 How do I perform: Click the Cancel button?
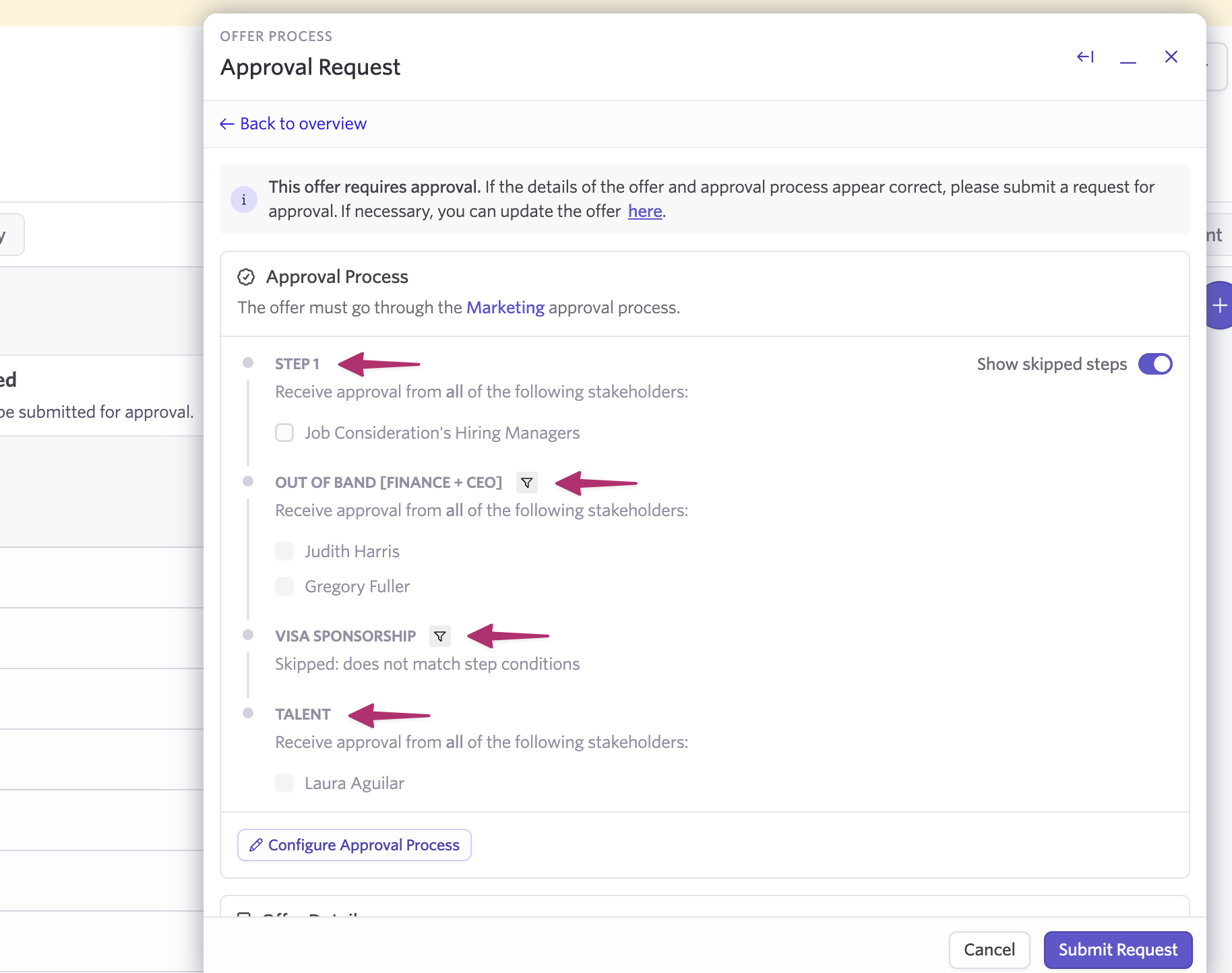(x=989, y=949)
